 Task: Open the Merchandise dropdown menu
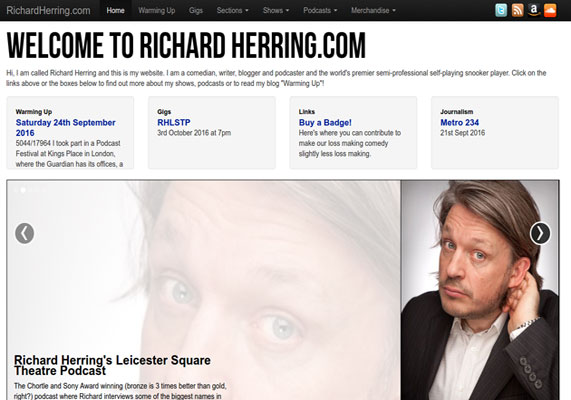click(x=373, y=11)
